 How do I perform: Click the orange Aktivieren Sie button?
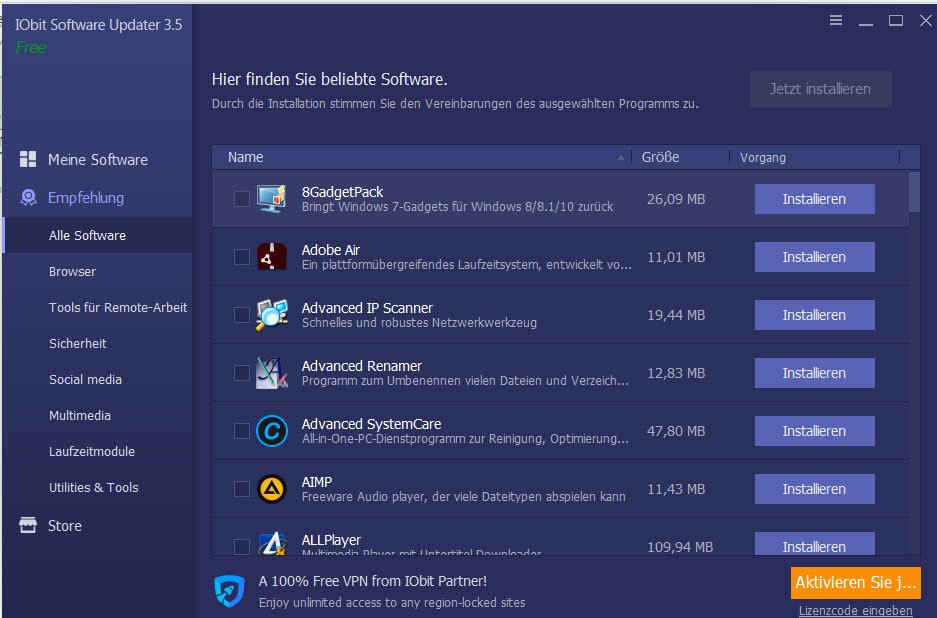tap(855, 582)
